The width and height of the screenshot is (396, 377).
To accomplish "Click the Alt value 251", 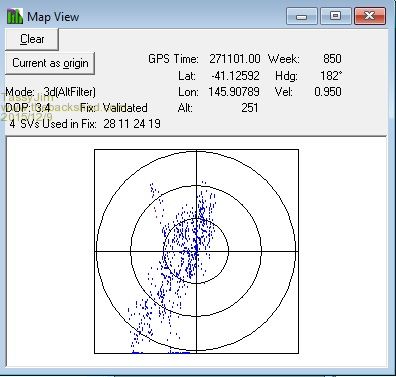I will pos(250,108).
